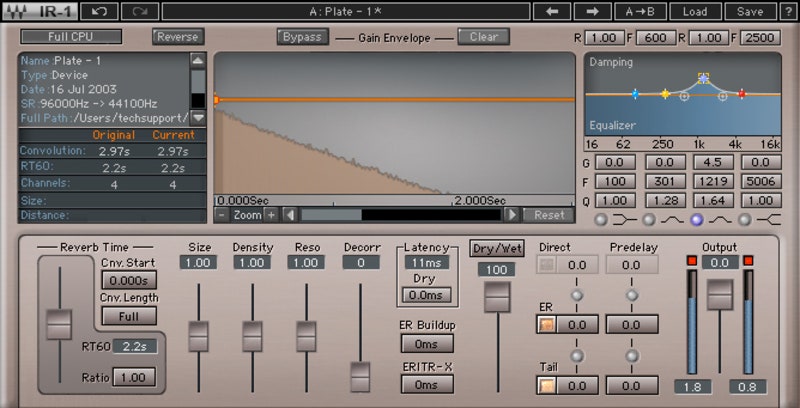Click the Dry/Wet slider handle
800x408 pixels.
tap(497, 296)
